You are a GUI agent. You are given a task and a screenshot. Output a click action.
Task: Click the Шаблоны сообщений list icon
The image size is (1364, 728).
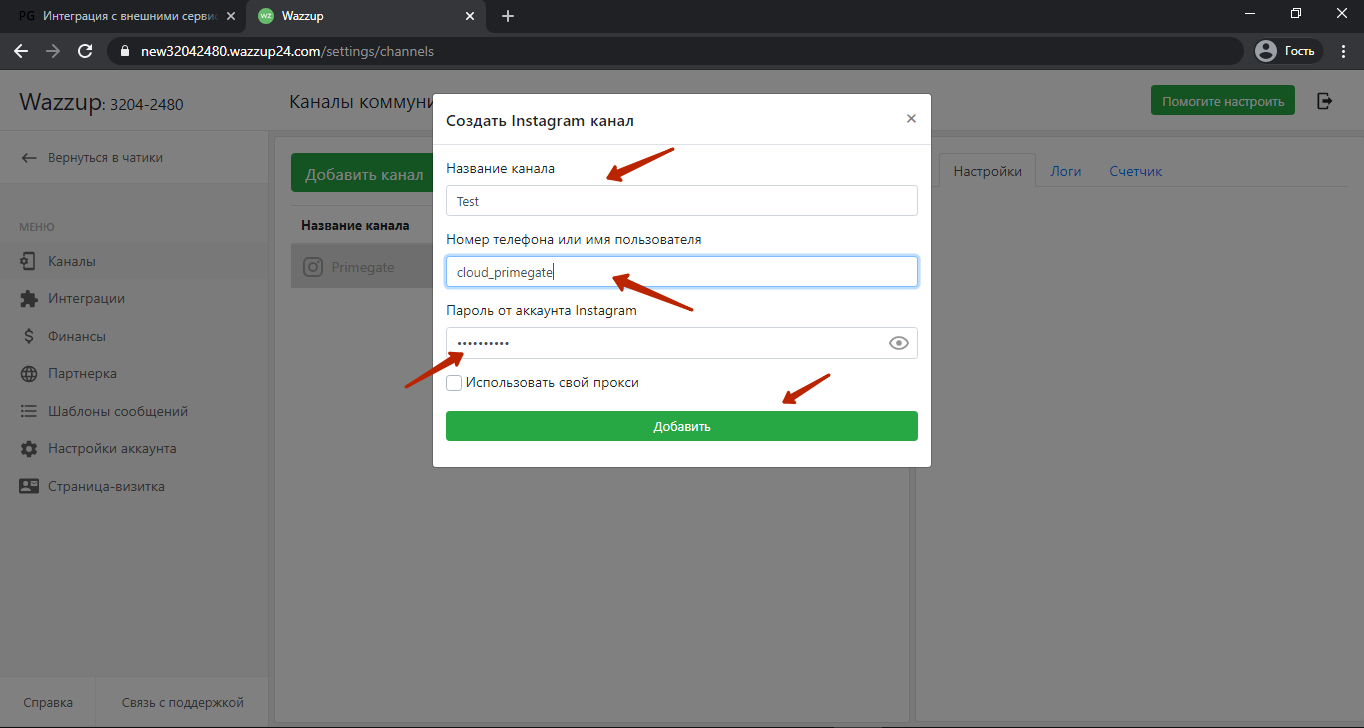click(29, 411)
